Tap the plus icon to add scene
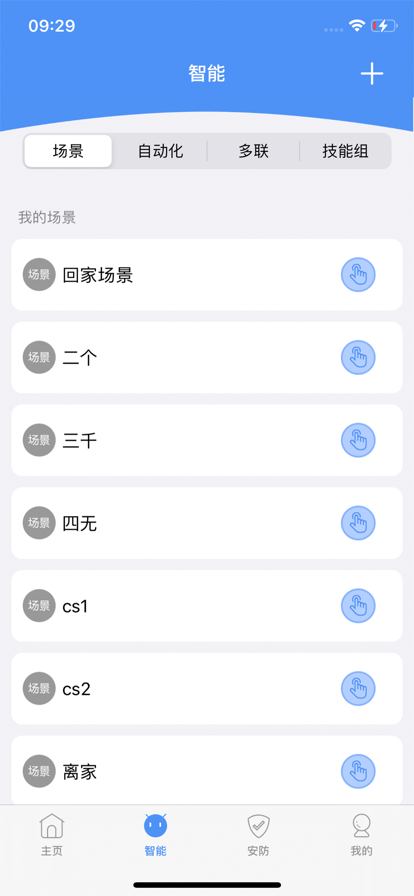 pyautogui.click(x=372, y=74)
